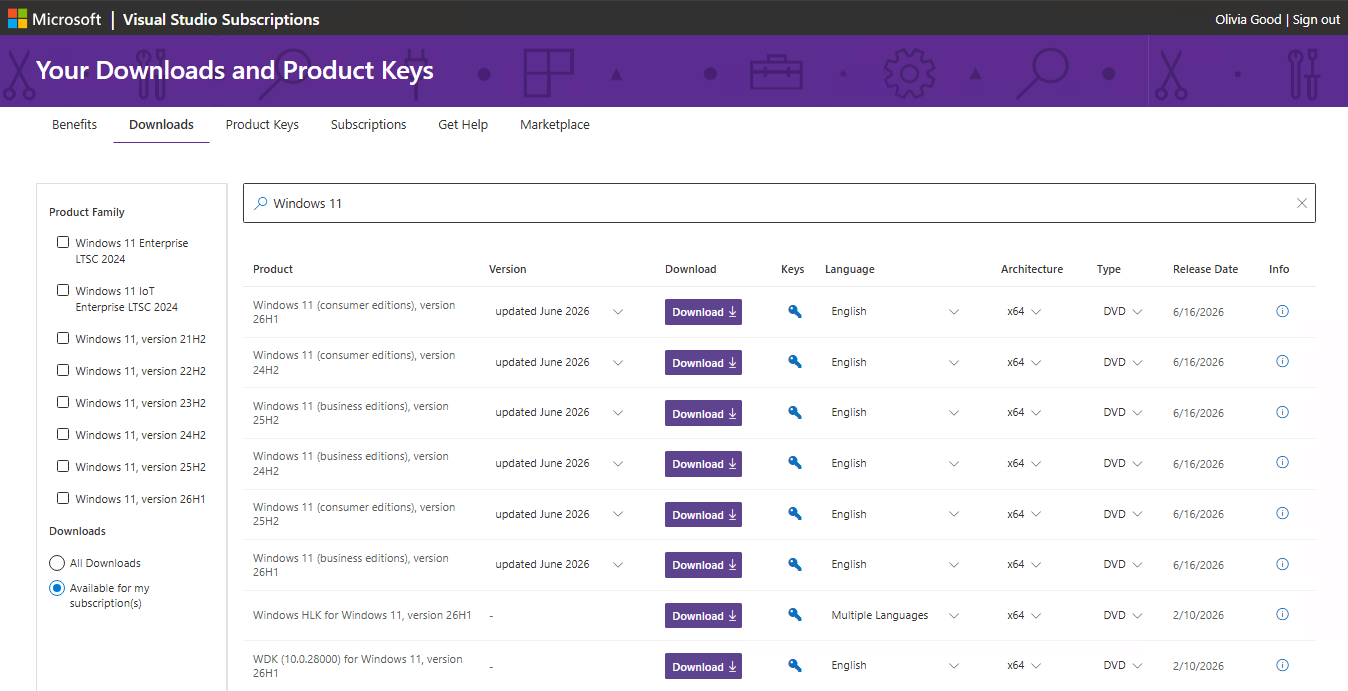Check Windows 11, version 22H2 filter

[63, 370]
